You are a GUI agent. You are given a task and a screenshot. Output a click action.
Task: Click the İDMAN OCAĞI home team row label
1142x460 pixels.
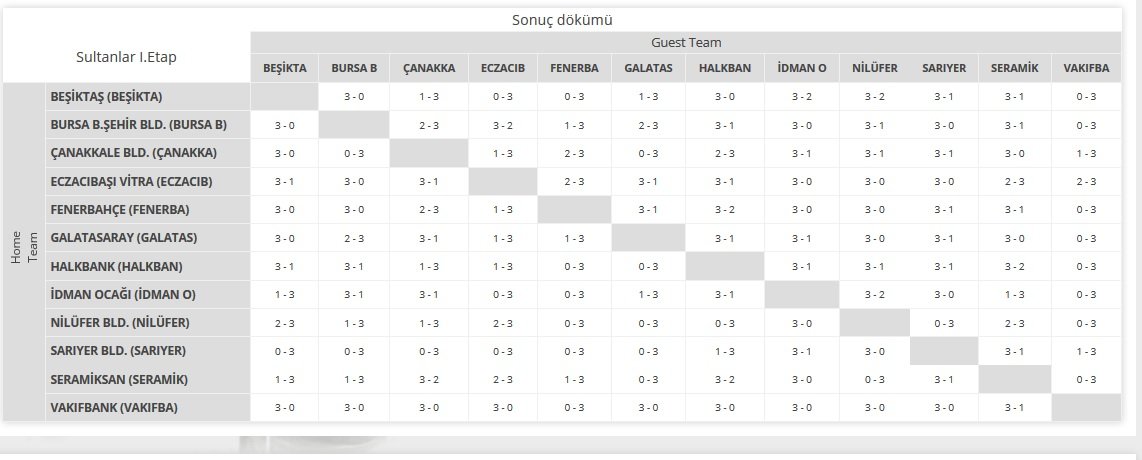click(122, 295)
